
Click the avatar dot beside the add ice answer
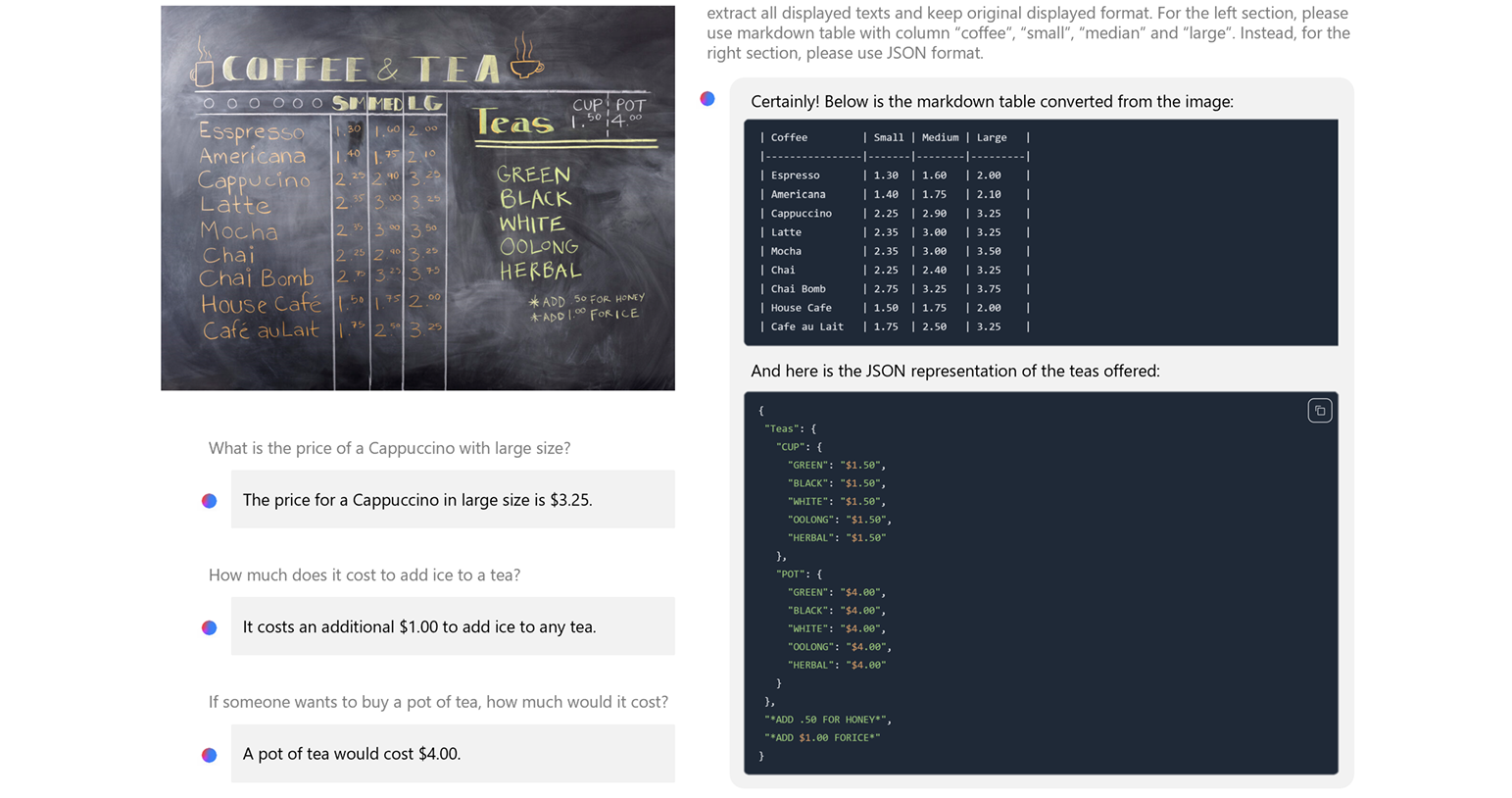209,627
